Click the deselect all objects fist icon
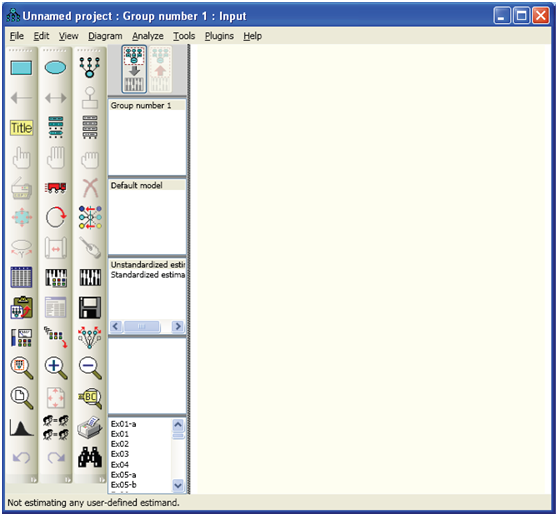Image resolution: width=558 pixels, height=516 pixels. (90, 159)
